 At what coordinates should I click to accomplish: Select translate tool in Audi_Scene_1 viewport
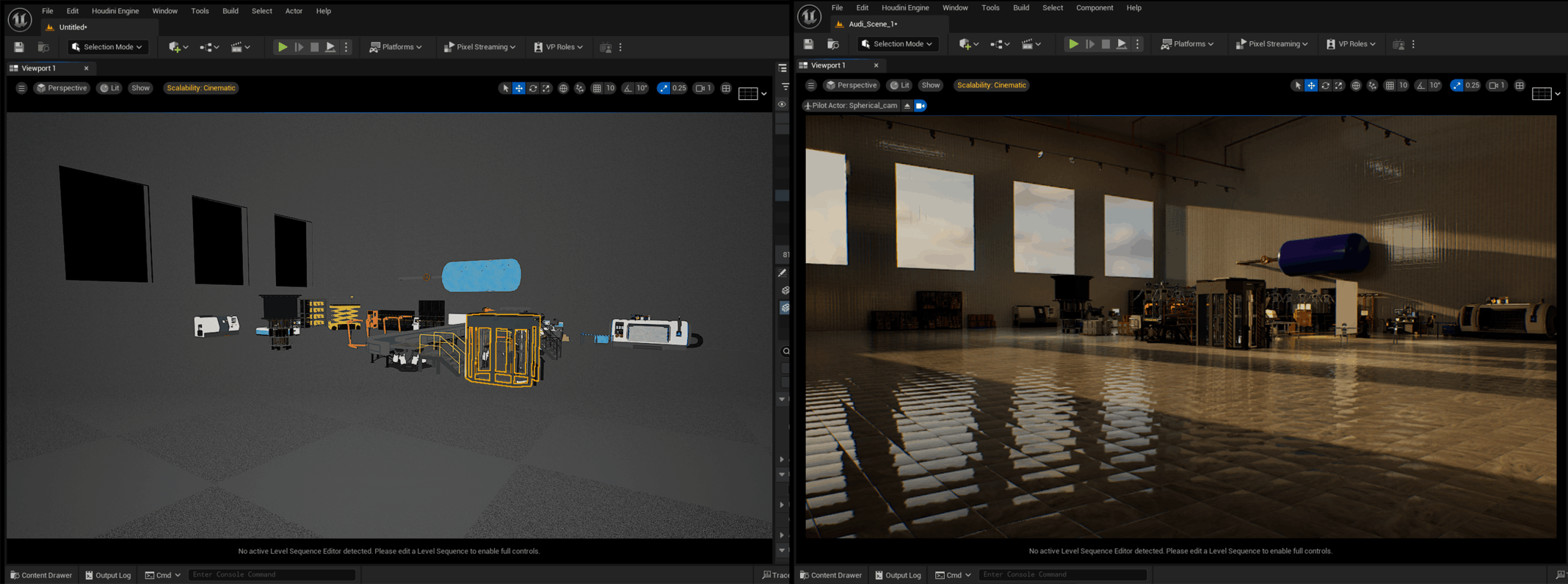pyautogui.click(x=1311, y=85)
